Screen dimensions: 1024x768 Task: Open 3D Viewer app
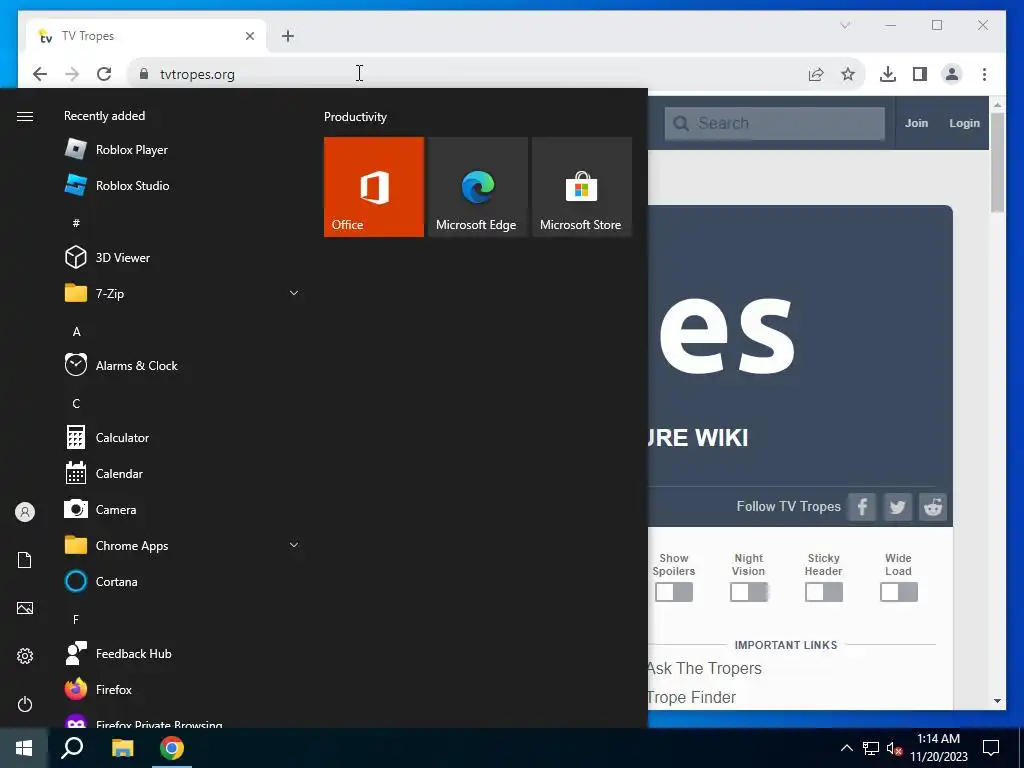pyautogui.click(x=182, y=257)
